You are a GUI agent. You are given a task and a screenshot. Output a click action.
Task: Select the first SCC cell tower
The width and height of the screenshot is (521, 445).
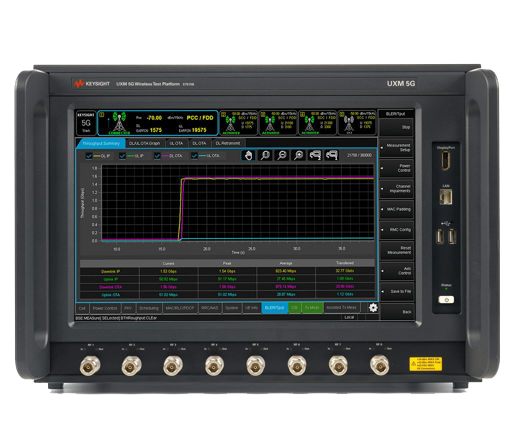pos(230,123)
